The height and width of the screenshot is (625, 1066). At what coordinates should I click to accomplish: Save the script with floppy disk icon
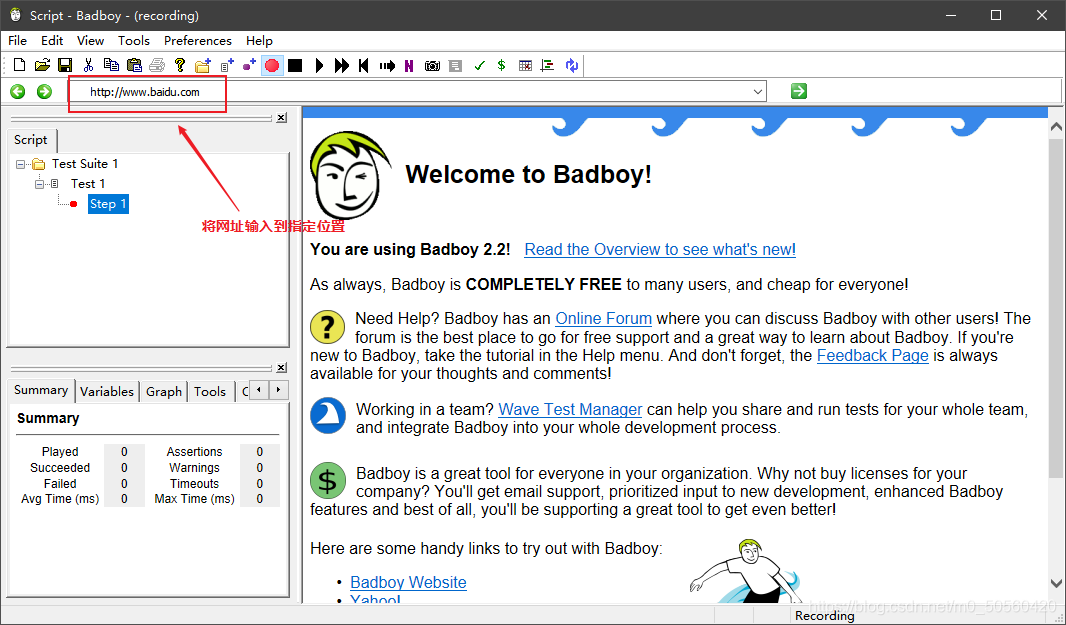(x=65, y=65)
